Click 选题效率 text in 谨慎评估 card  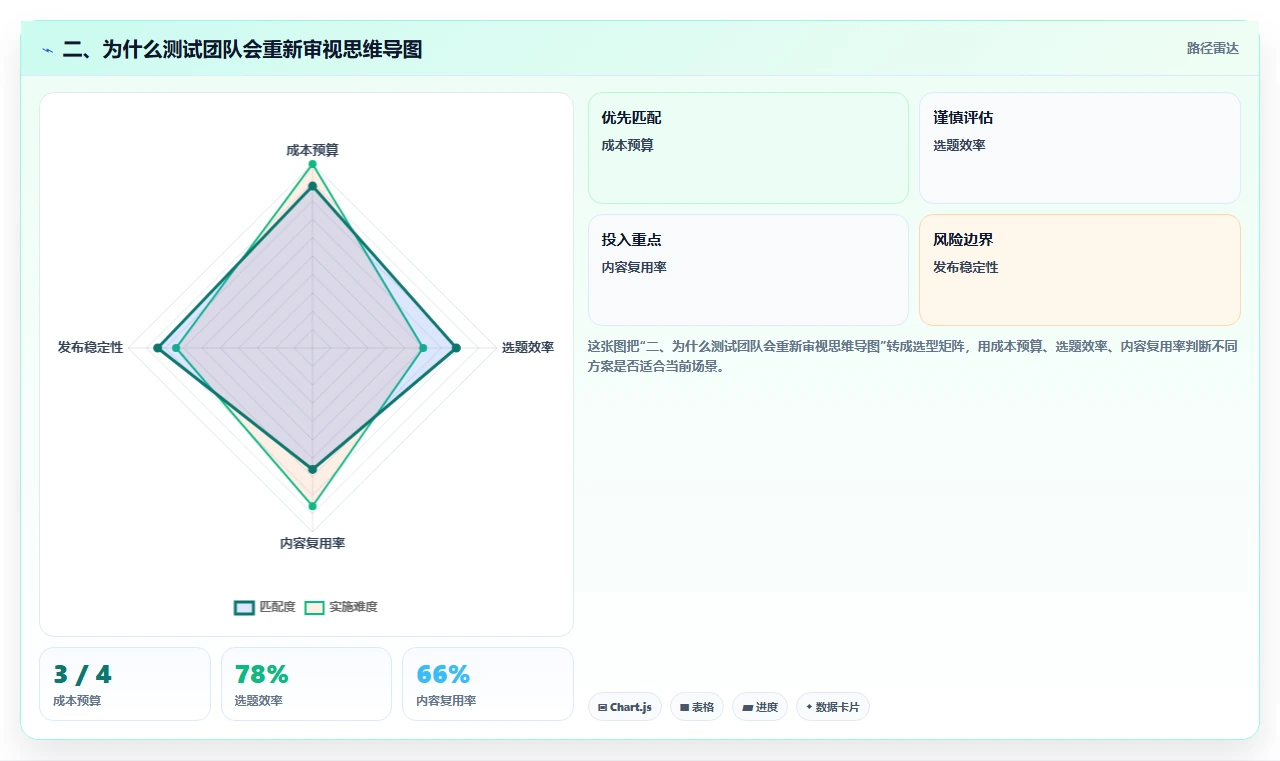[959, 145]
